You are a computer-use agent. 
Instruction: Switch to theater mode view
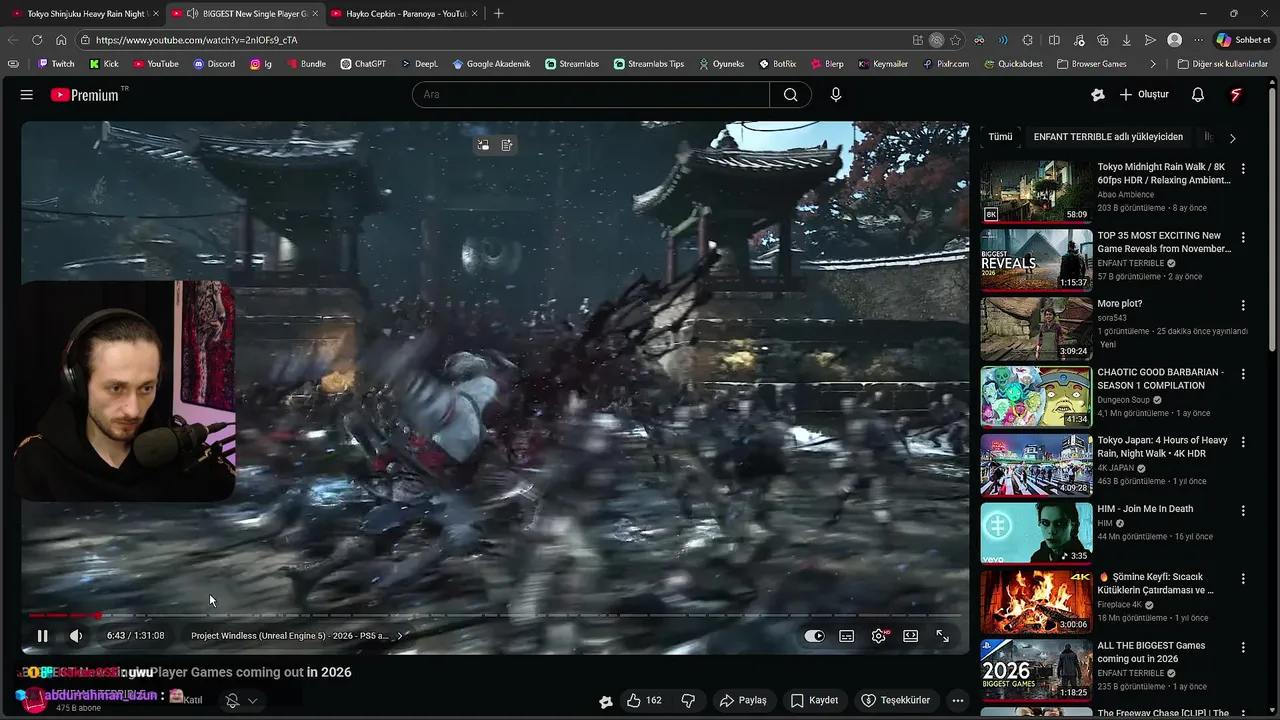[911, 636]
